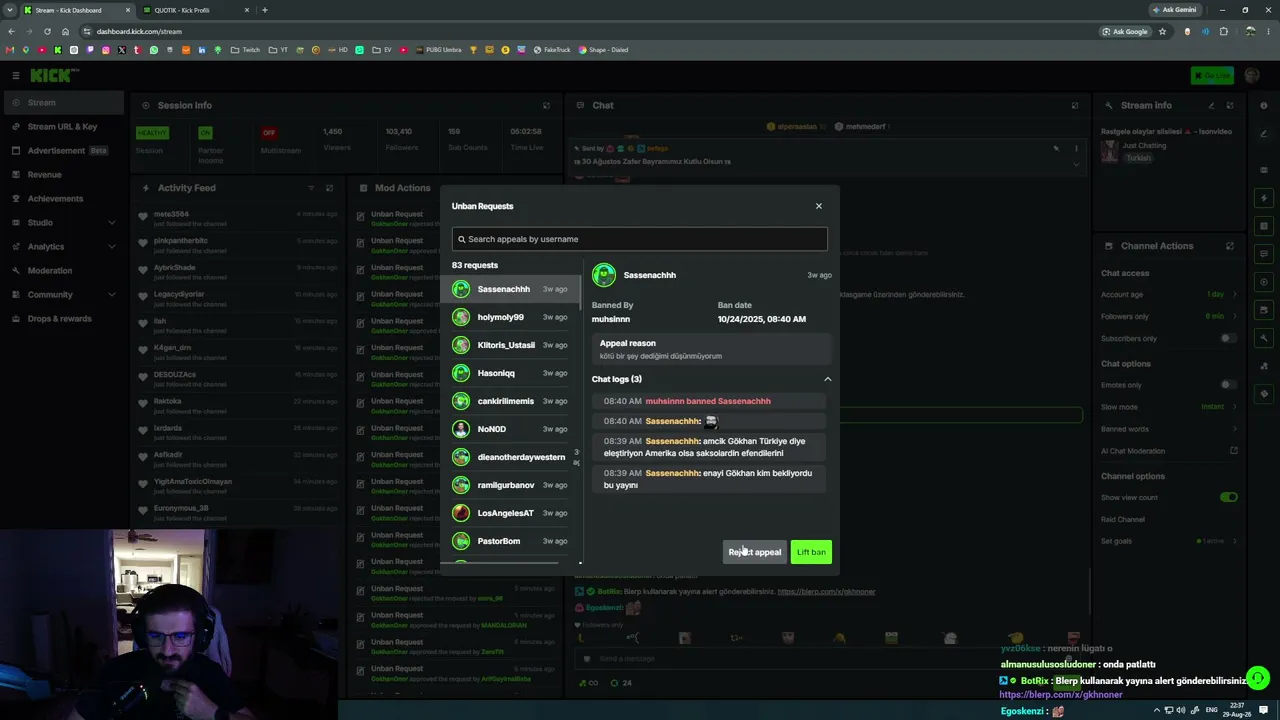Open the WhatsApp bookmark
The width and height of the screenshot is (1280, 720).
154,50
